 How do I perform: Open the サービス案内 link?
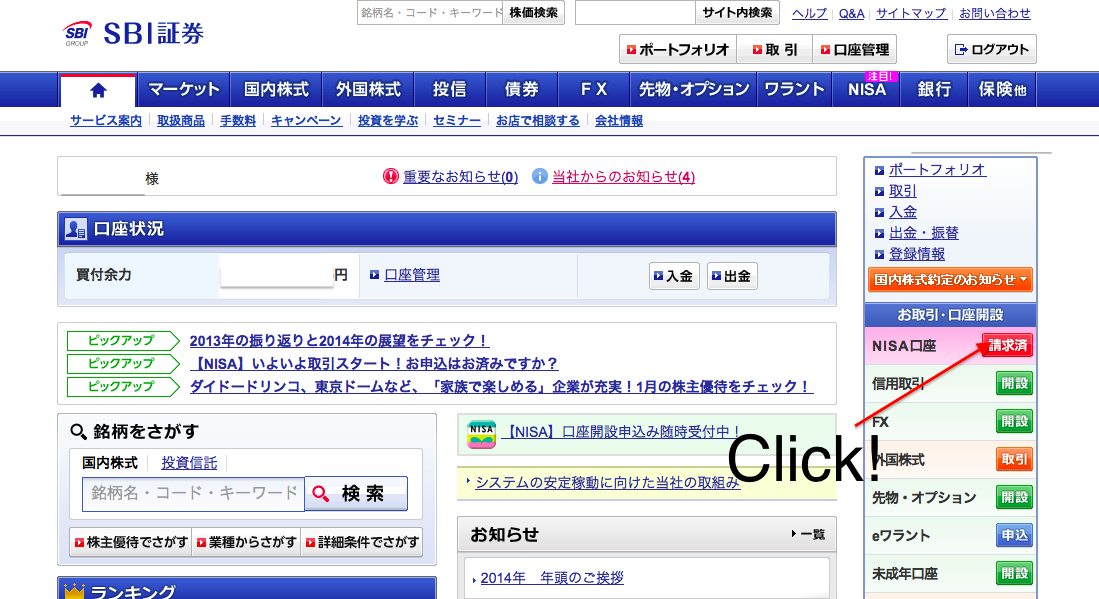(x=106, y=121)
